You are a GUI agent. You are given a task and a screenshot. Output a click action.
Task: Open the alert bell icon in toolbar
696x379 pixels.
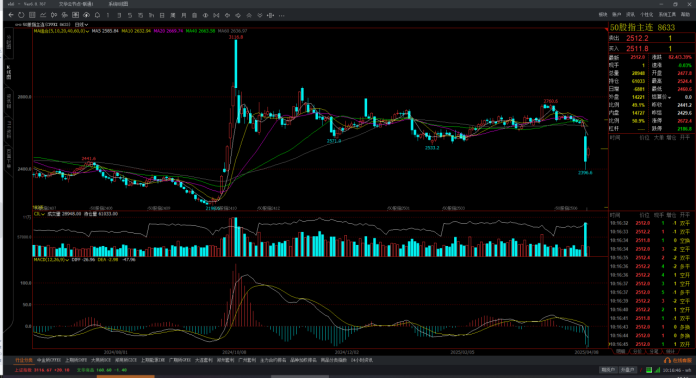97,15
